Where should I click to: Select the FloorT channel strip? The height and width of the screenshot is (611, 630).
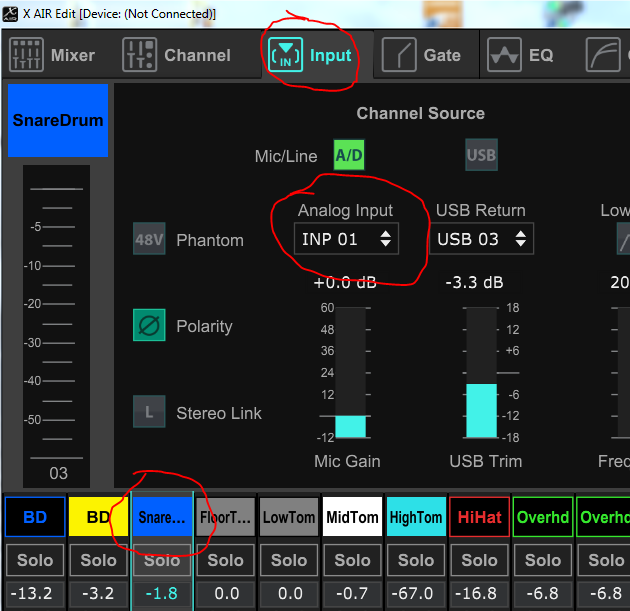pyautogui.click(x=225, y=517)
